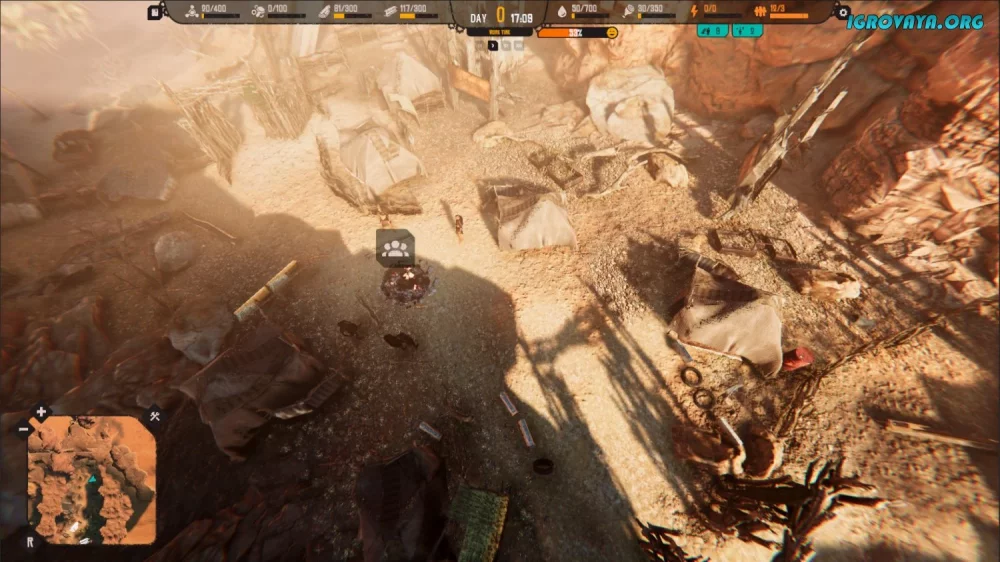Click the teal camp marker on minimap

(x=92, y=478)
